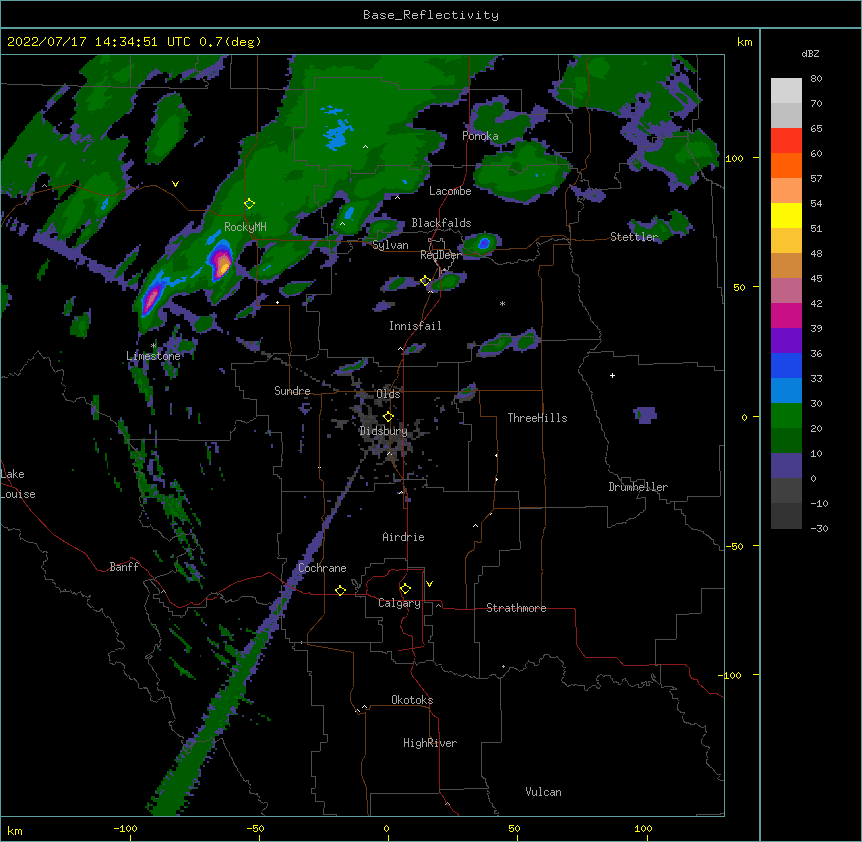
Task: Click the intense storm cell north of Limestone
Action: pos(151,299)
